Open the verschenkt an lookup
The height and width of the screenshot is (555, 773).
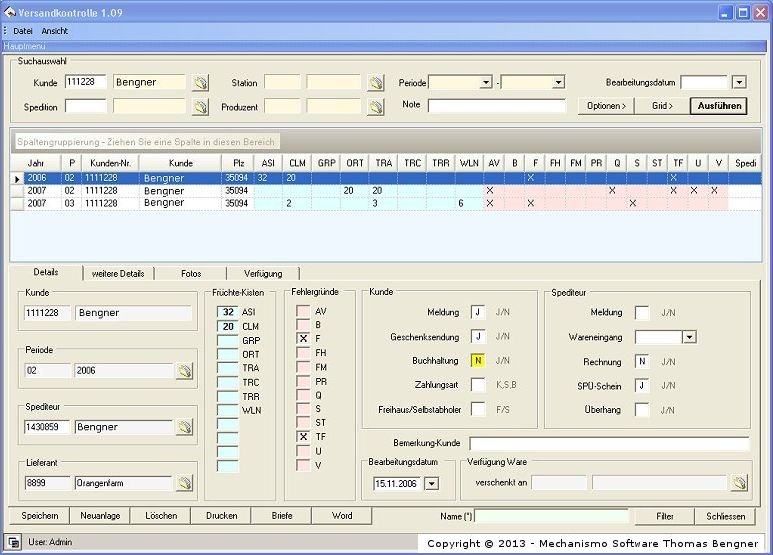739,483
